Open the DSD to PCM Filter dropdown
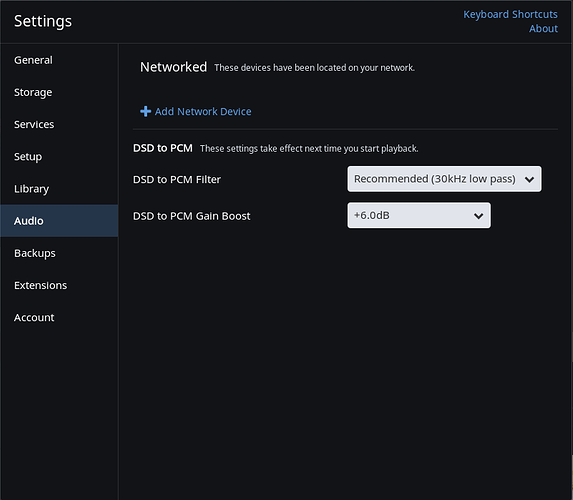Viewport: 573px width, 500px height. (x=444, y=179)
